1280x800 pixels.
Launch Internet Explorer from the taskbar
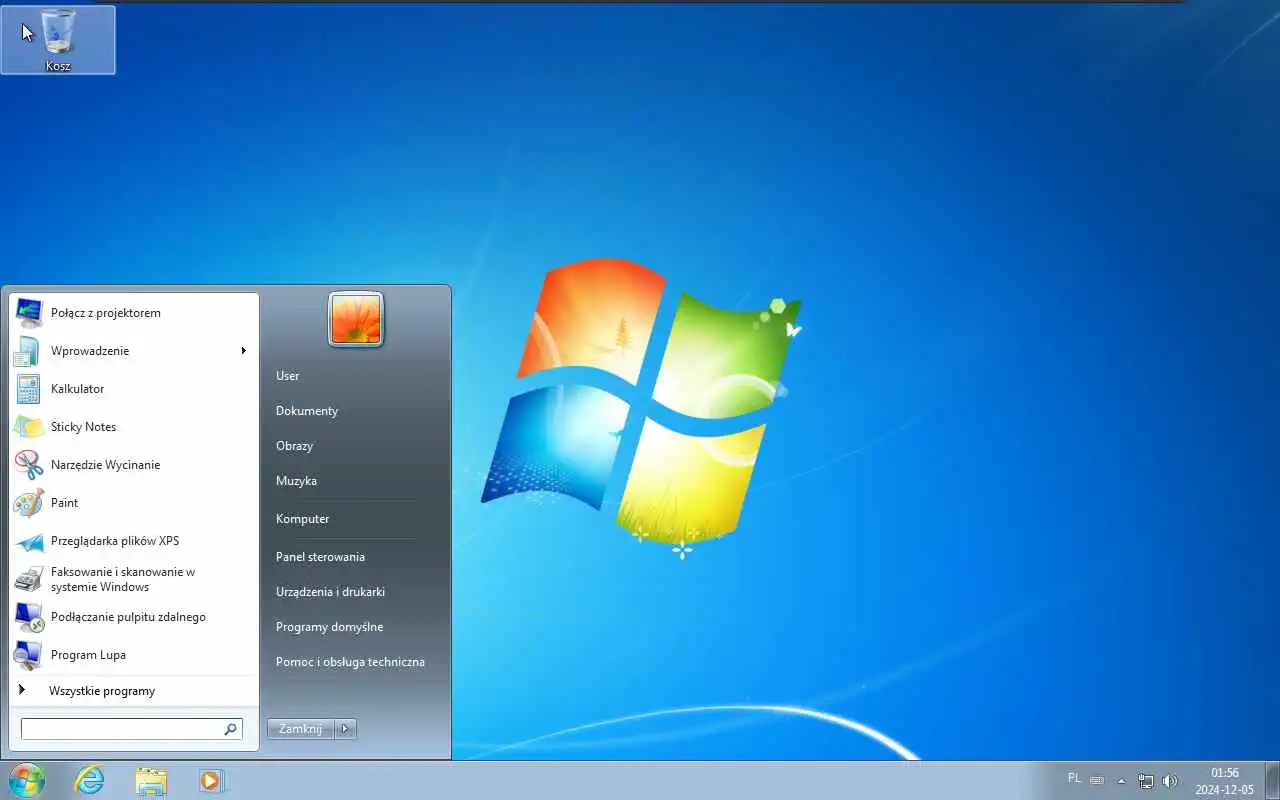(90, 780)
